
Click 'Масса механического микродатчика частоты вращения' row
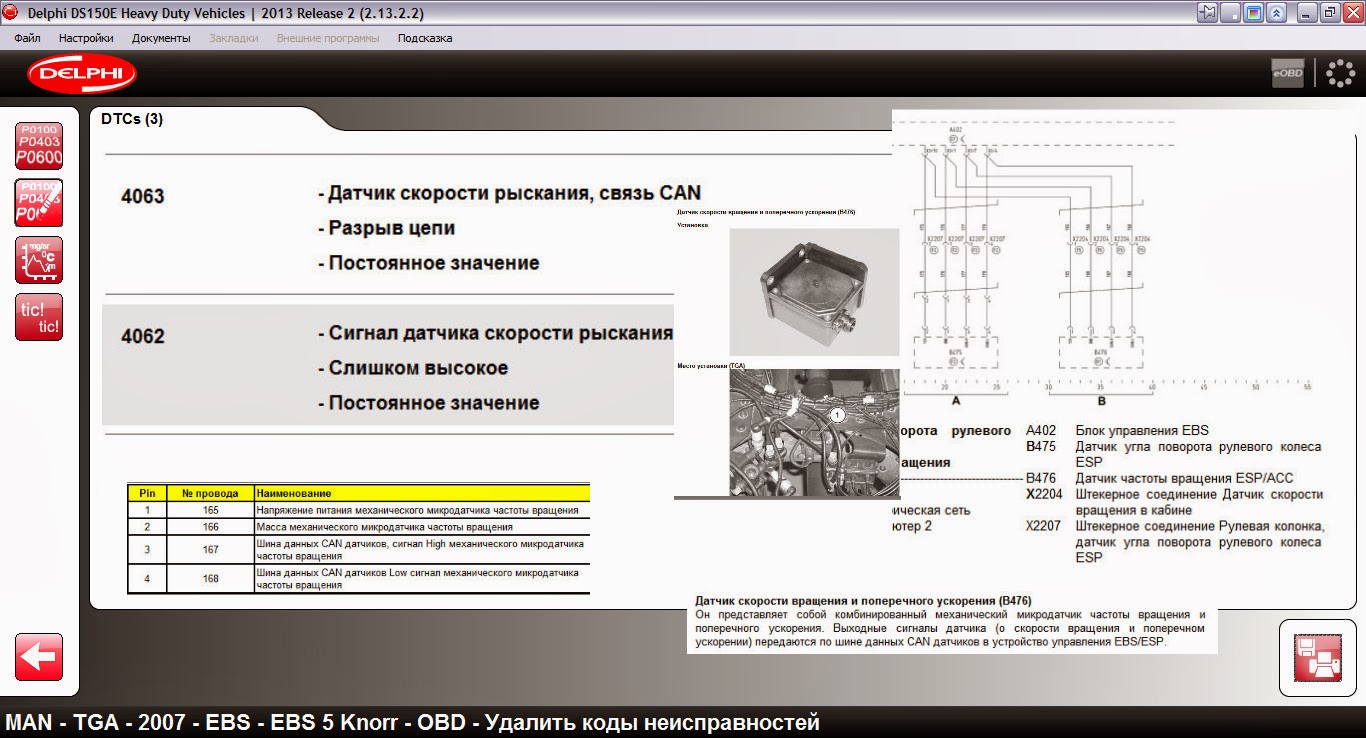pyautogui.click(x=385, y=526)
